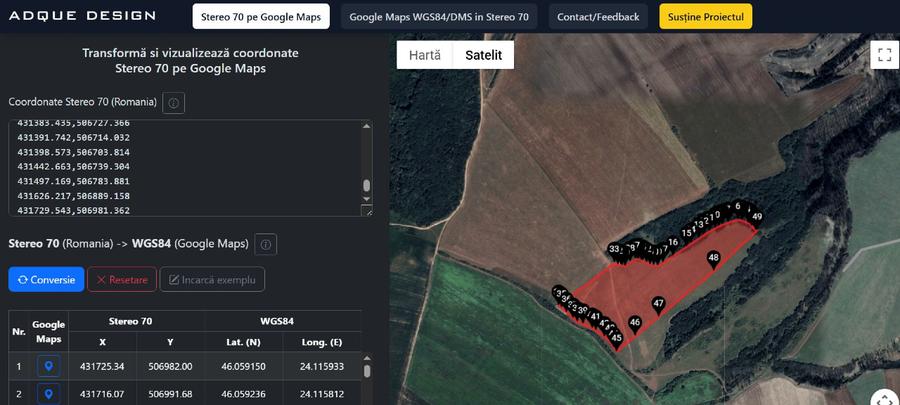Image resolution: width=900 pixels, height=405 pixels.
Task: Click the yellow Susține Proiectul button
Action: pos(705,17)
